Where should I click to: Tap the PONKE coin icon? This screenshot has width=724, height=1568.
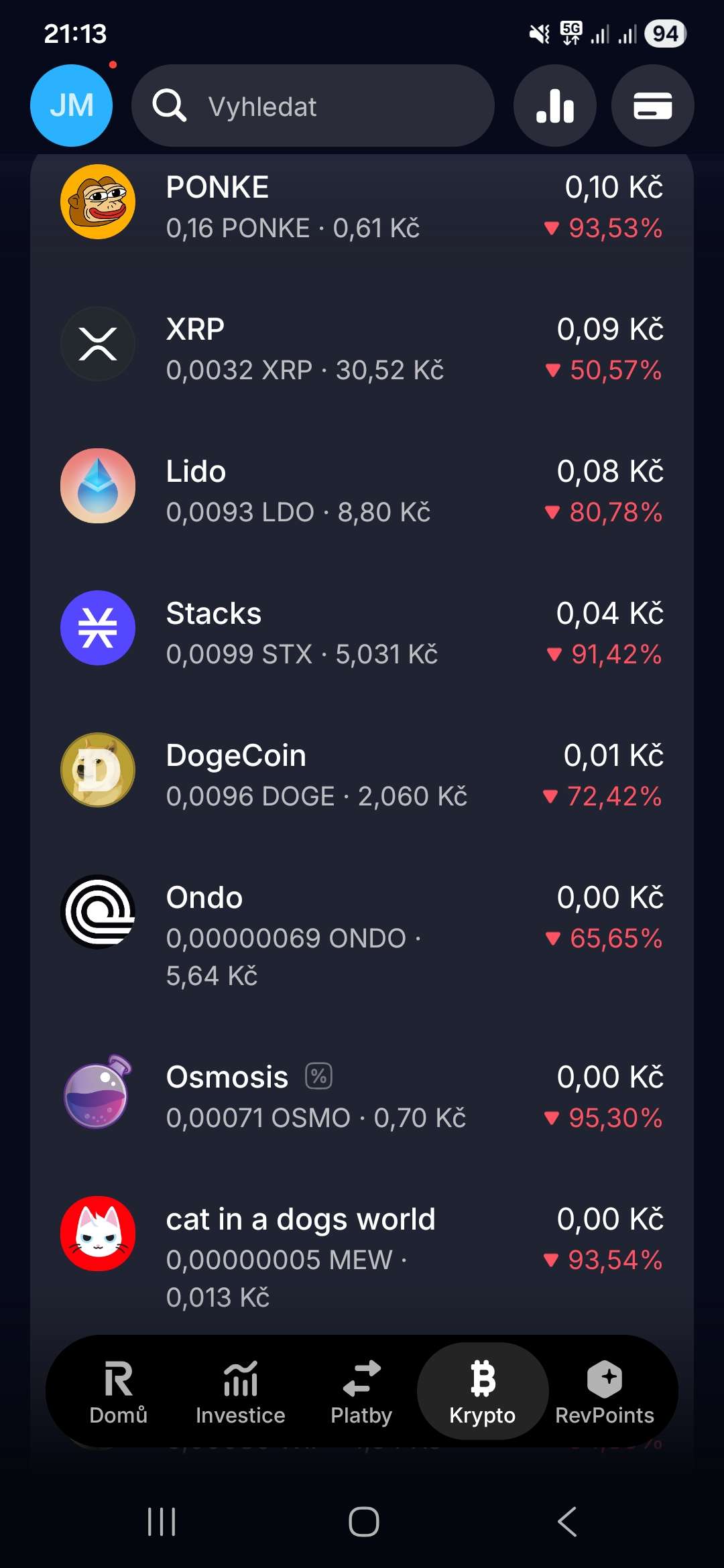tap(98, 202)
